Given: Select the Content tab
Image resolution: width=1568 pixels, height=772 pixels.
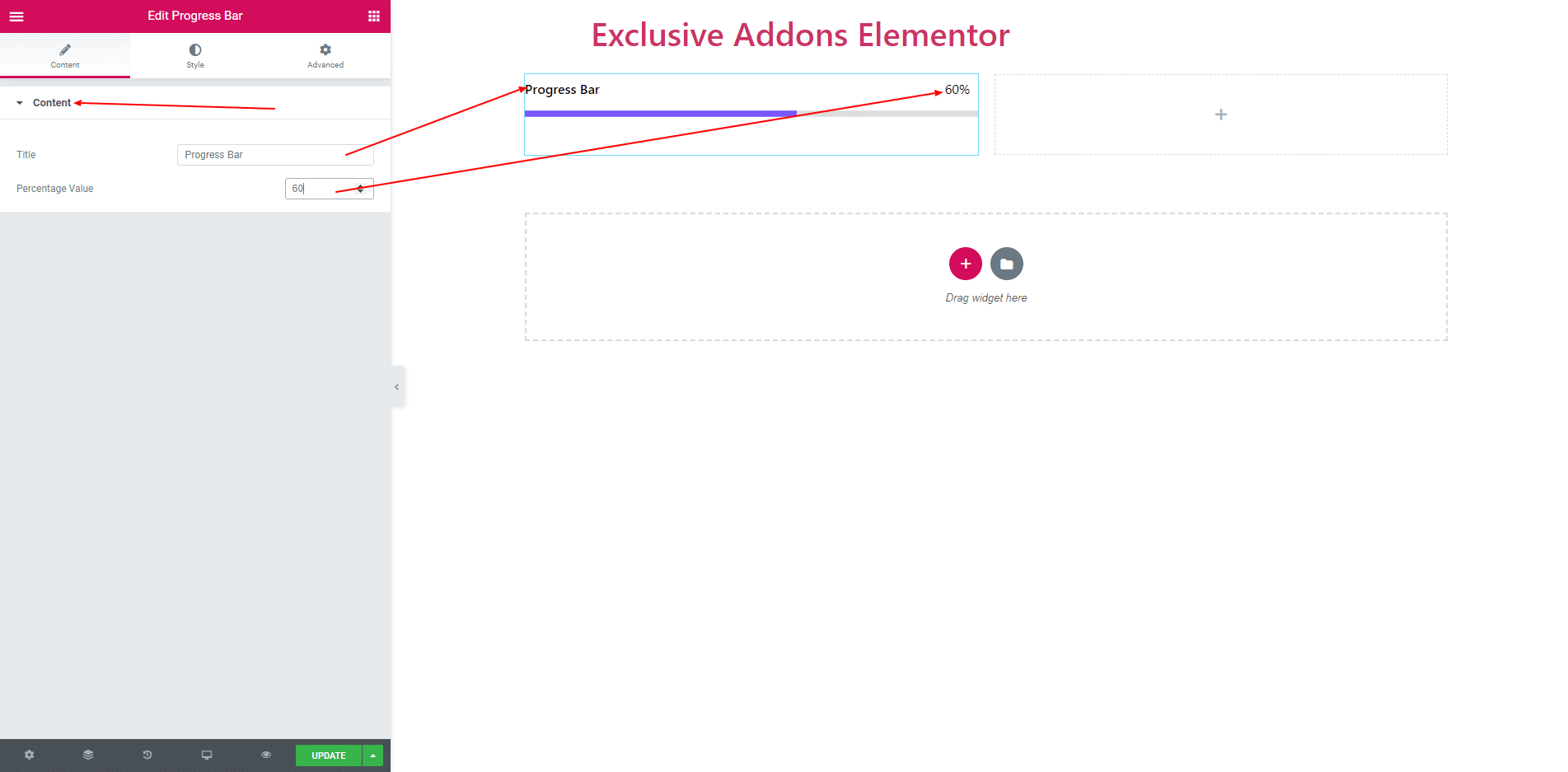Looking at the screenshot, I should click(65, 56).
